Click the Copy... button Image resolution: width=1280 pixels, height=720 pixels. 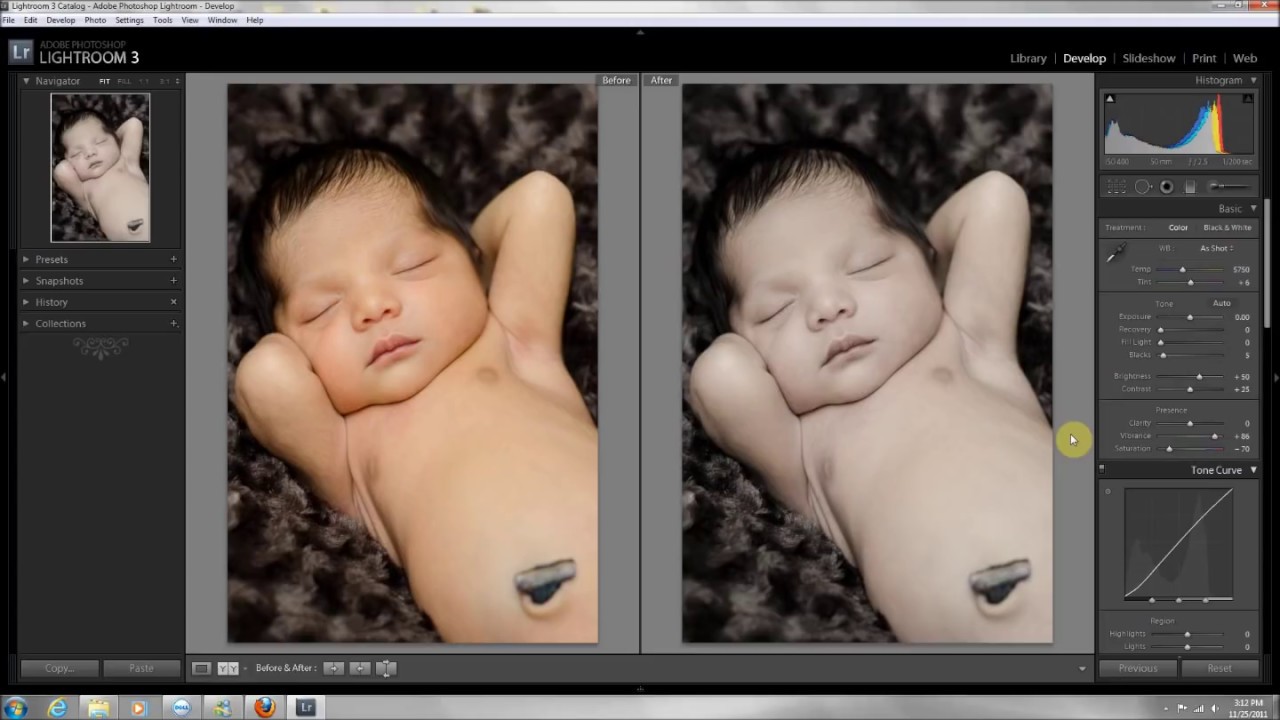click(x=59, y=668)
